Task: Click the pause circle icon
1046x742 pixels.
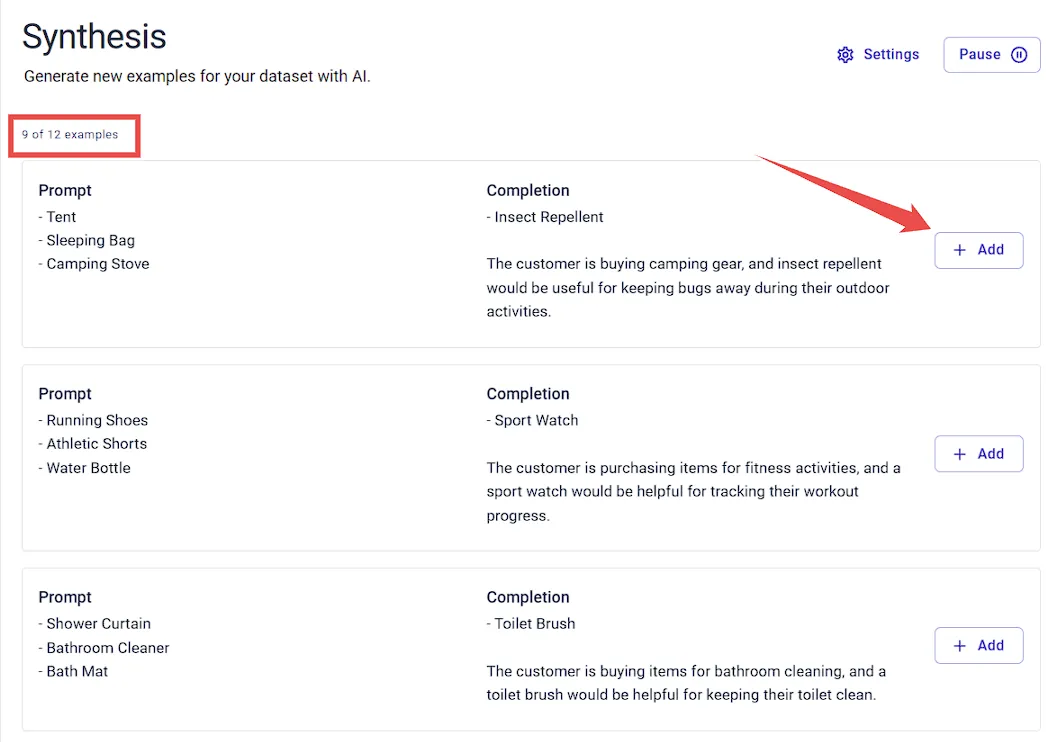Action: pyautogui.click(x=1019, y=55)
